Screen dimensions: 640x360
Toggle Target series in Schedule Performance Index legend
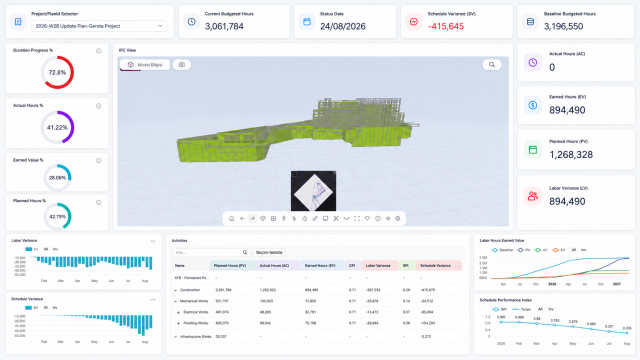pos(522,309)
